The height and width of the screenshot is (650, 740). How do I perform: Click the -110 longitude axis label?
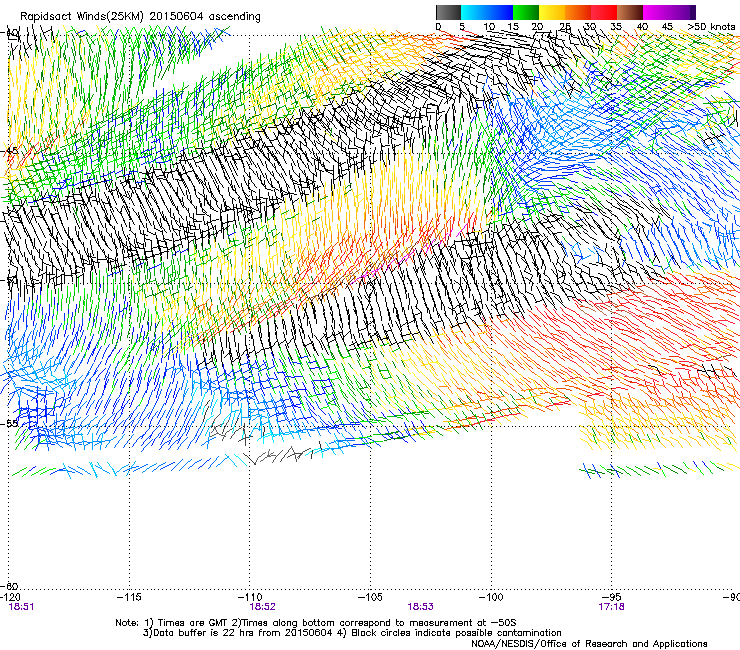coord(250,597)
